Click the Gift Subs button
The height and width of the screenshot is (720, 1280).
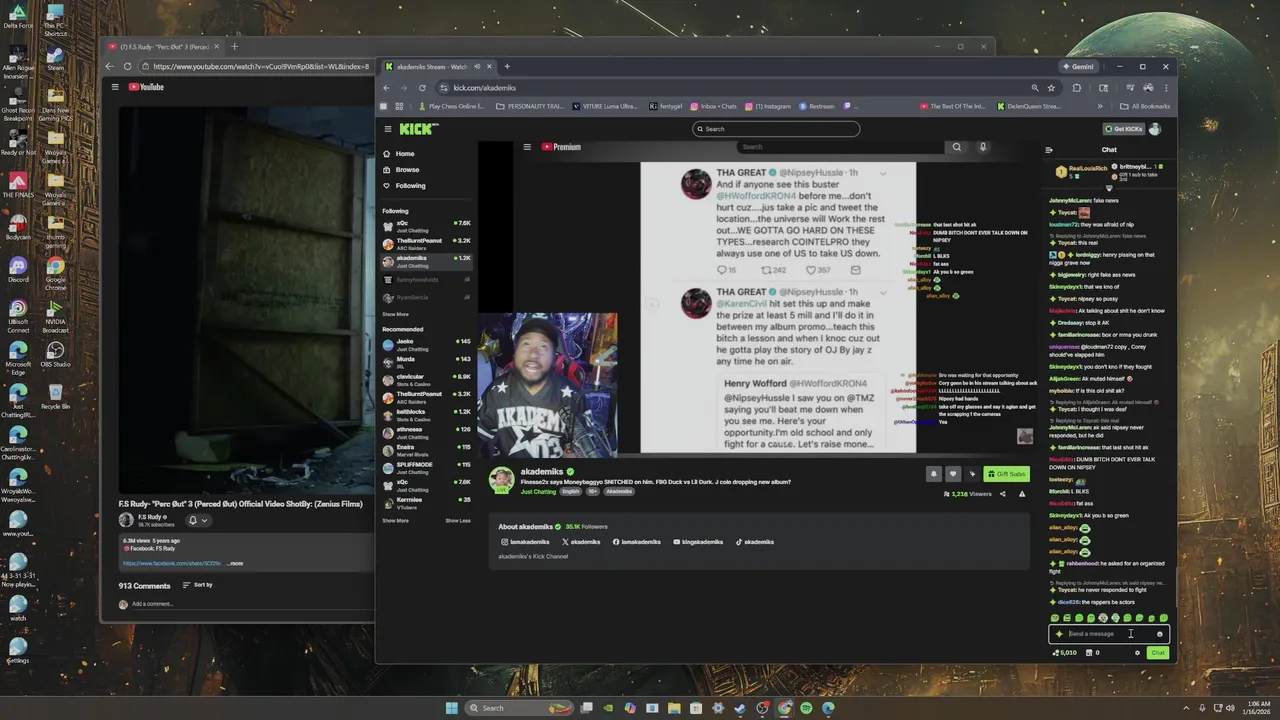[1007, 474]
